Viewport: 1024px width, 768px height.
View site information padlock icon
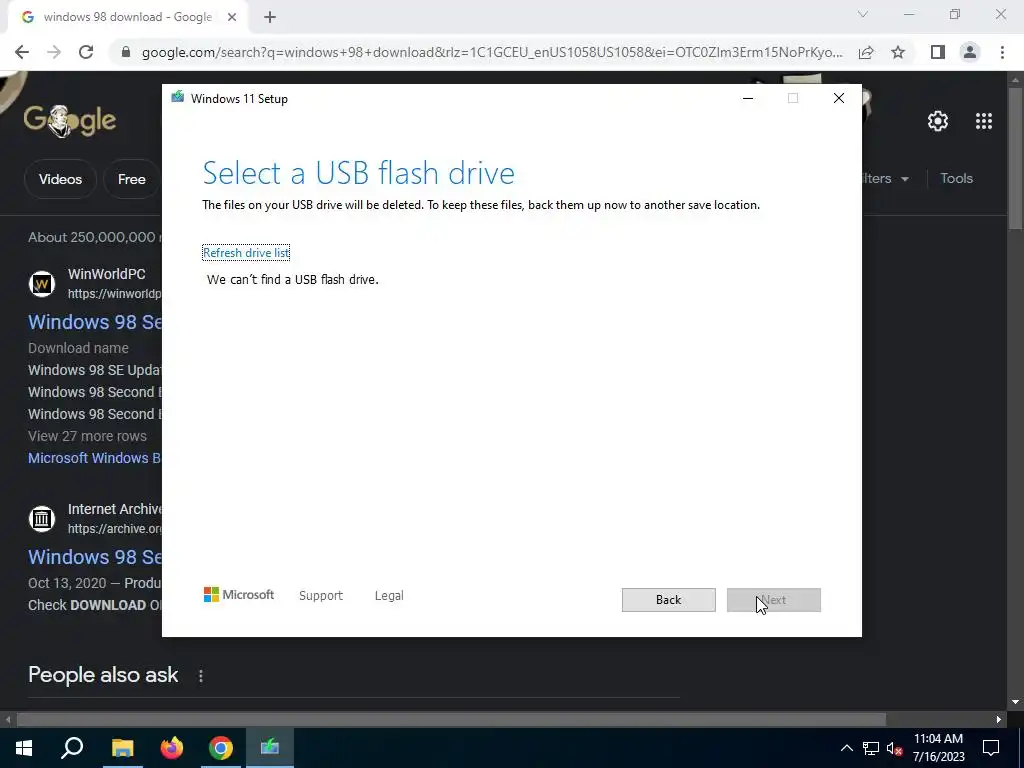(126, 52)
